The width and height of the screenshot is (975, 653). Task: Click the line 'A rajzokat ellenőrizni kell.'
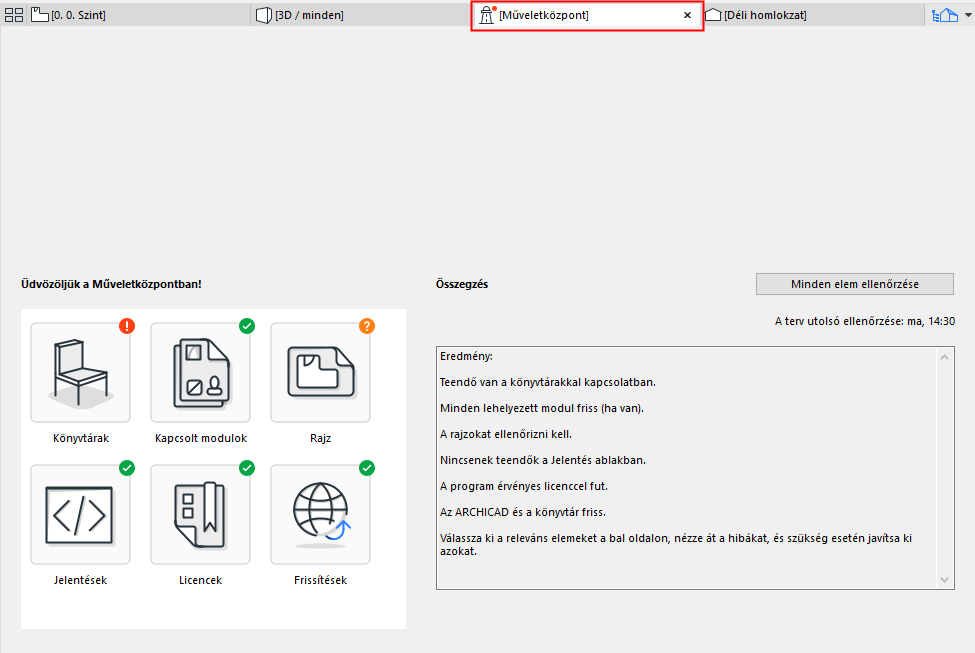(506, 434)
